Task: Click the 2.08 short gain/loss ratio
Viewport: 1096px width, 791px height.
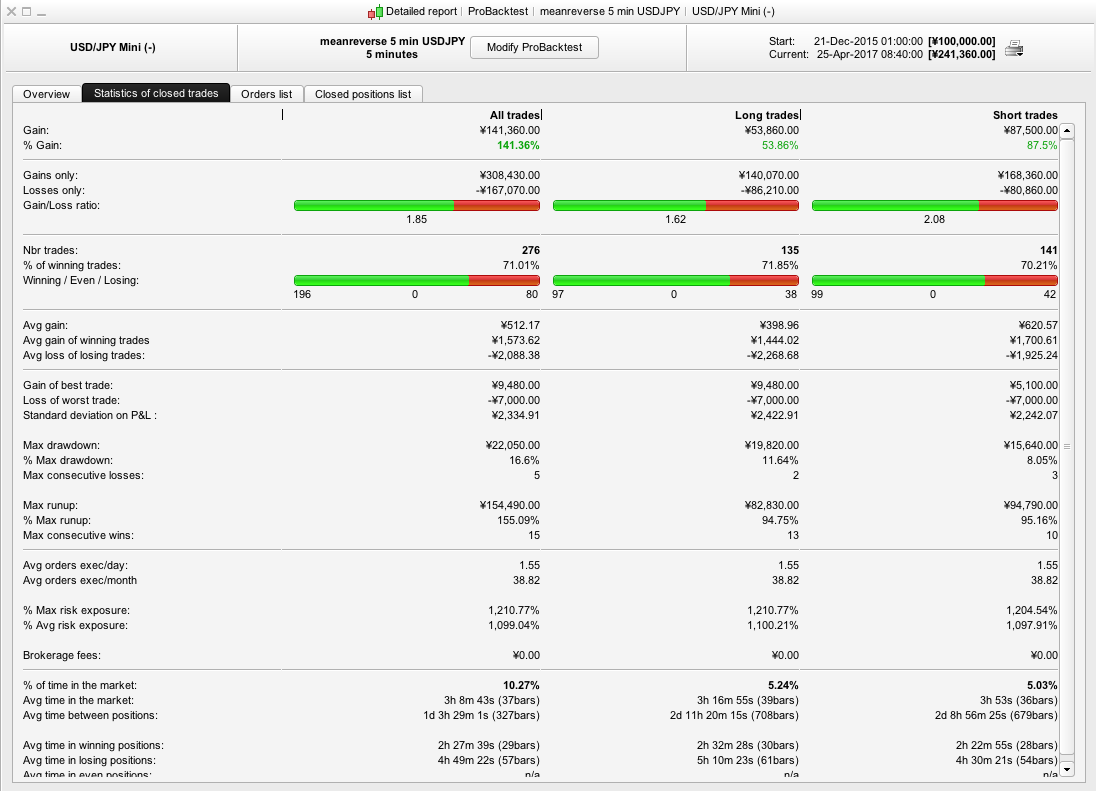Action: pyautogui.click(x=935, y=219)
